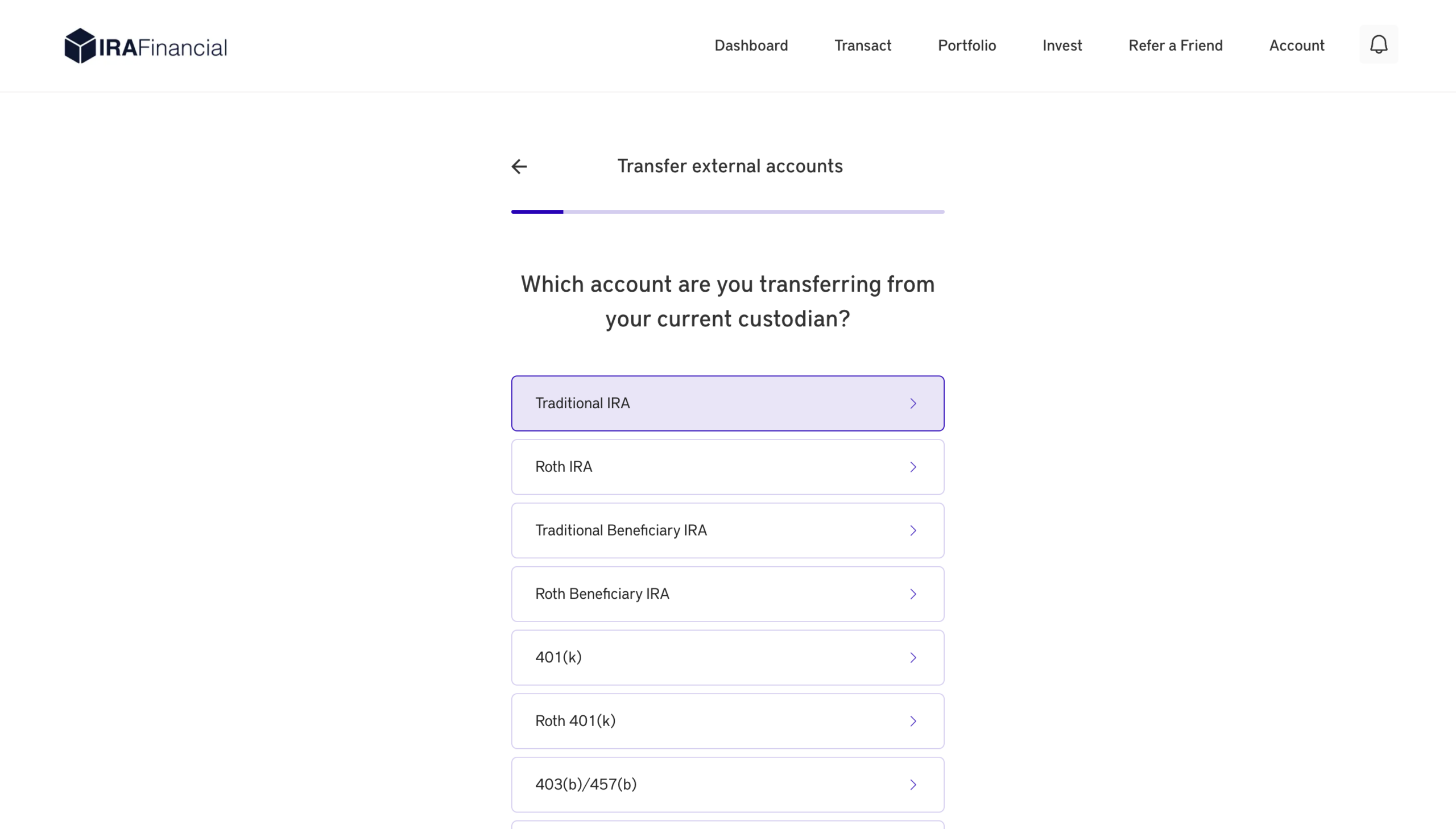This screenshot has width=1456, height=829.
Task: Go to the Portfolio page
Action: click(x=966, y=45)
